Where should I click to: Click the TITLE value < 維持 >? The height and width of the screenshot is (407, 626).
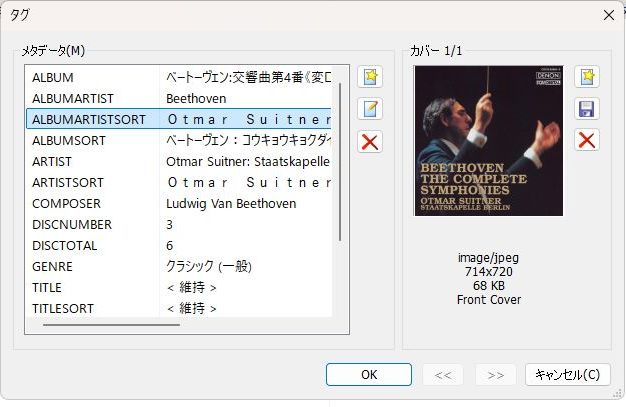click(x=192, y=288)
